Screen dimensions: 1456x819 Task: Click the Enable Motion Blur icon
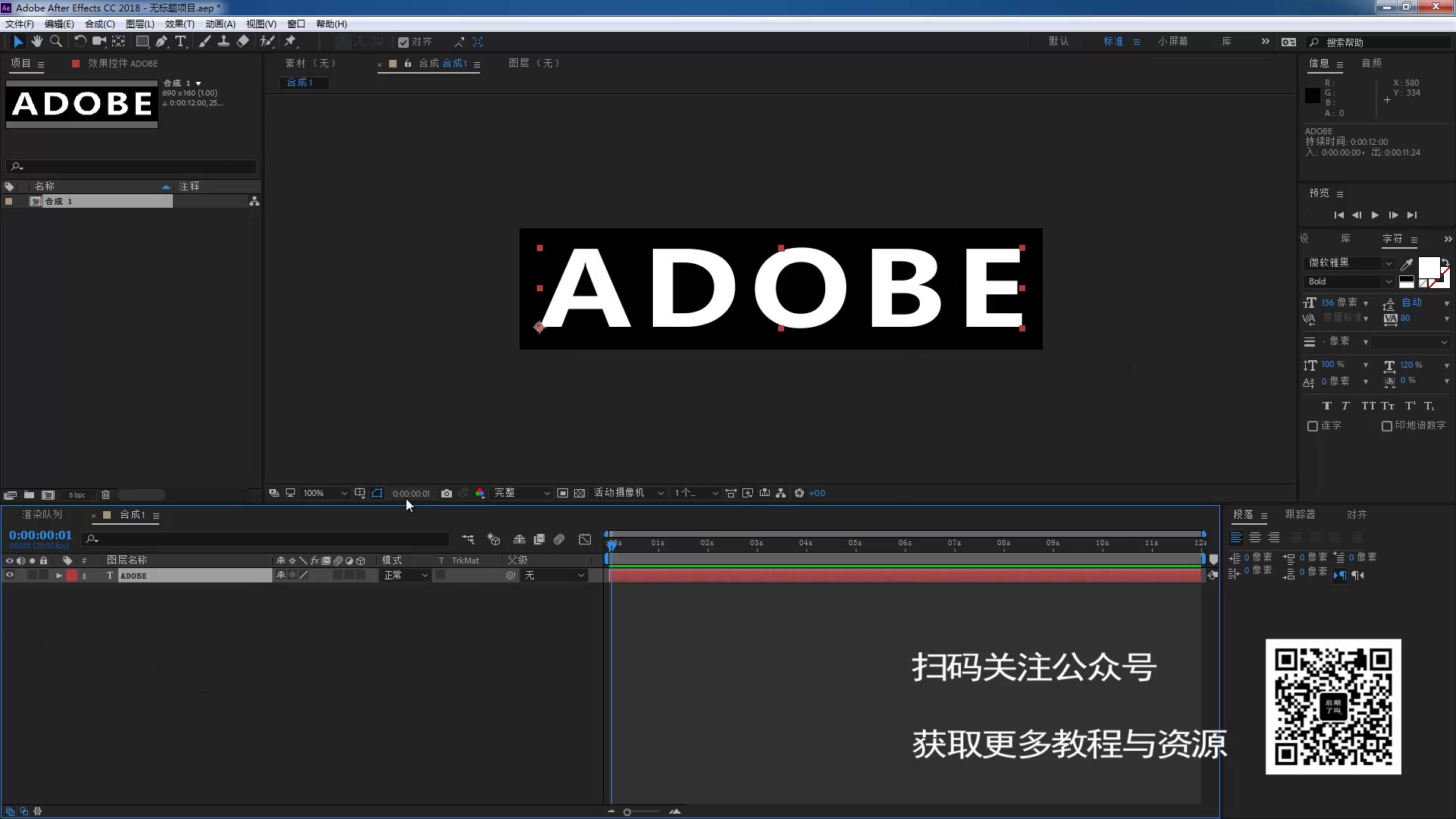click(x=559, y=541)
